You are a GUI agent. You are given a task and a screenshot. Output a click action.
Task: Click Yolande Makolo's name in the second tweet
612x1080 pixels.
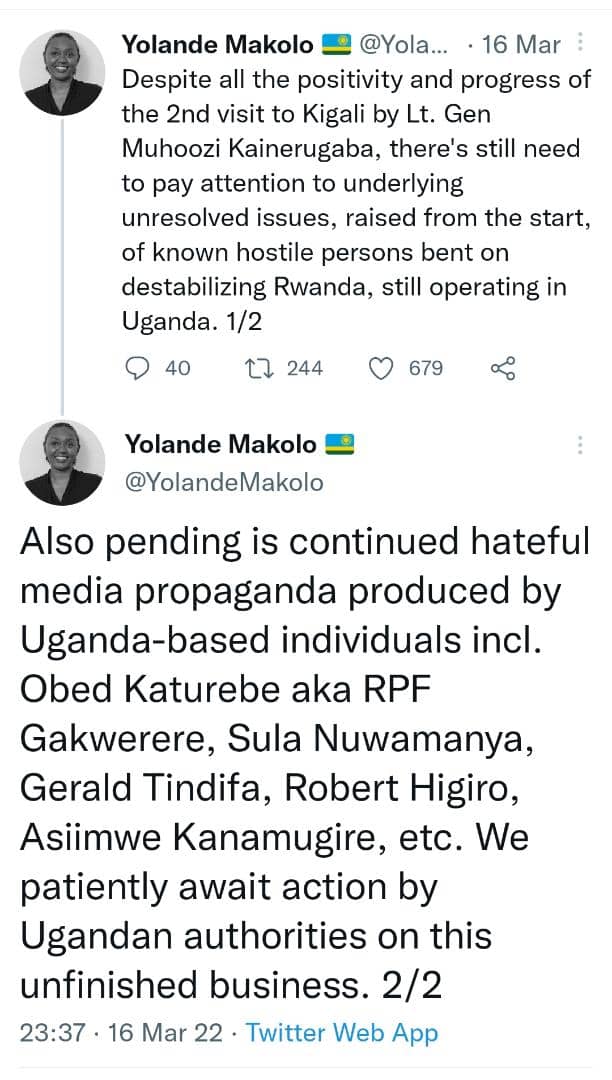pyautogui.click(x=218, y=444)
